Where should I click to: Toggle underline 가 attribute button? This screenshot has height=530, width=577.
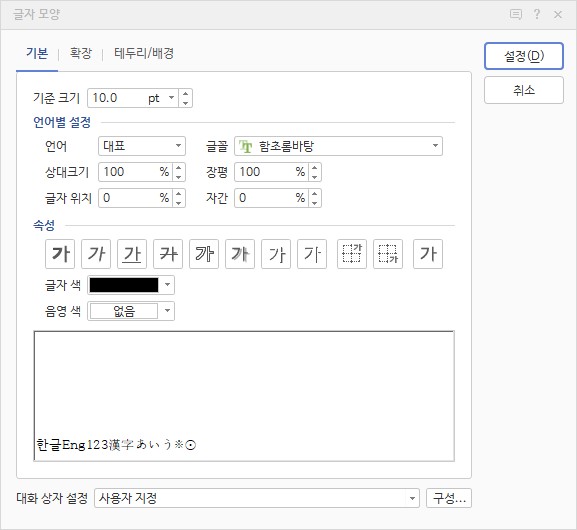click(x=132, y=254)
